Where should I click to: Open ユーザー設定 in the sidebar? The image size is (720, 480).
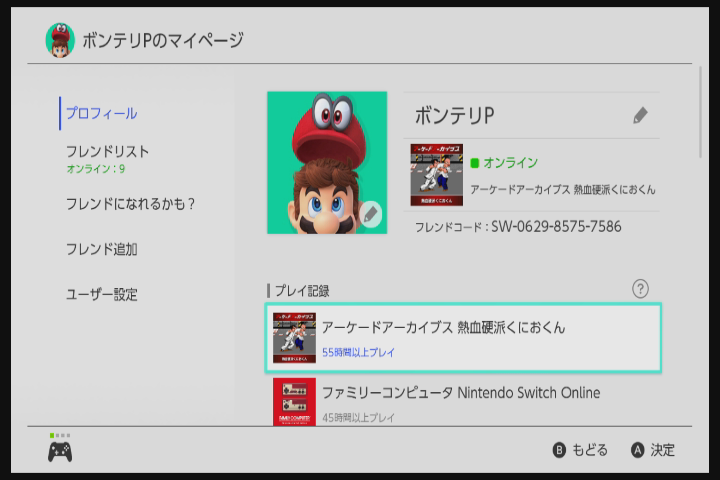point(101,294)
